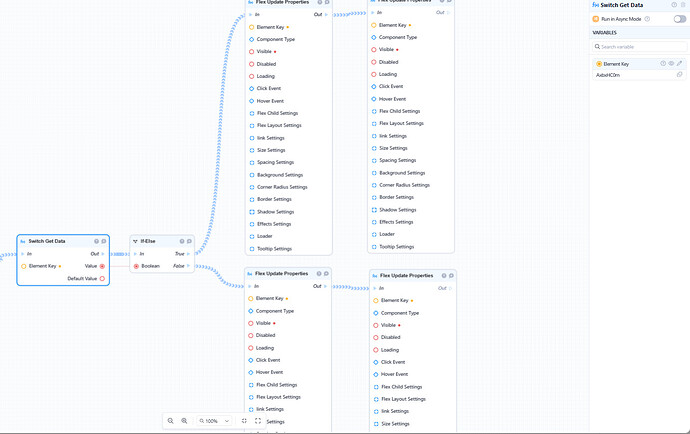Select the VARIABLES section heading
The width and height of the screenshot is (690, 434).
click(605, 33)
